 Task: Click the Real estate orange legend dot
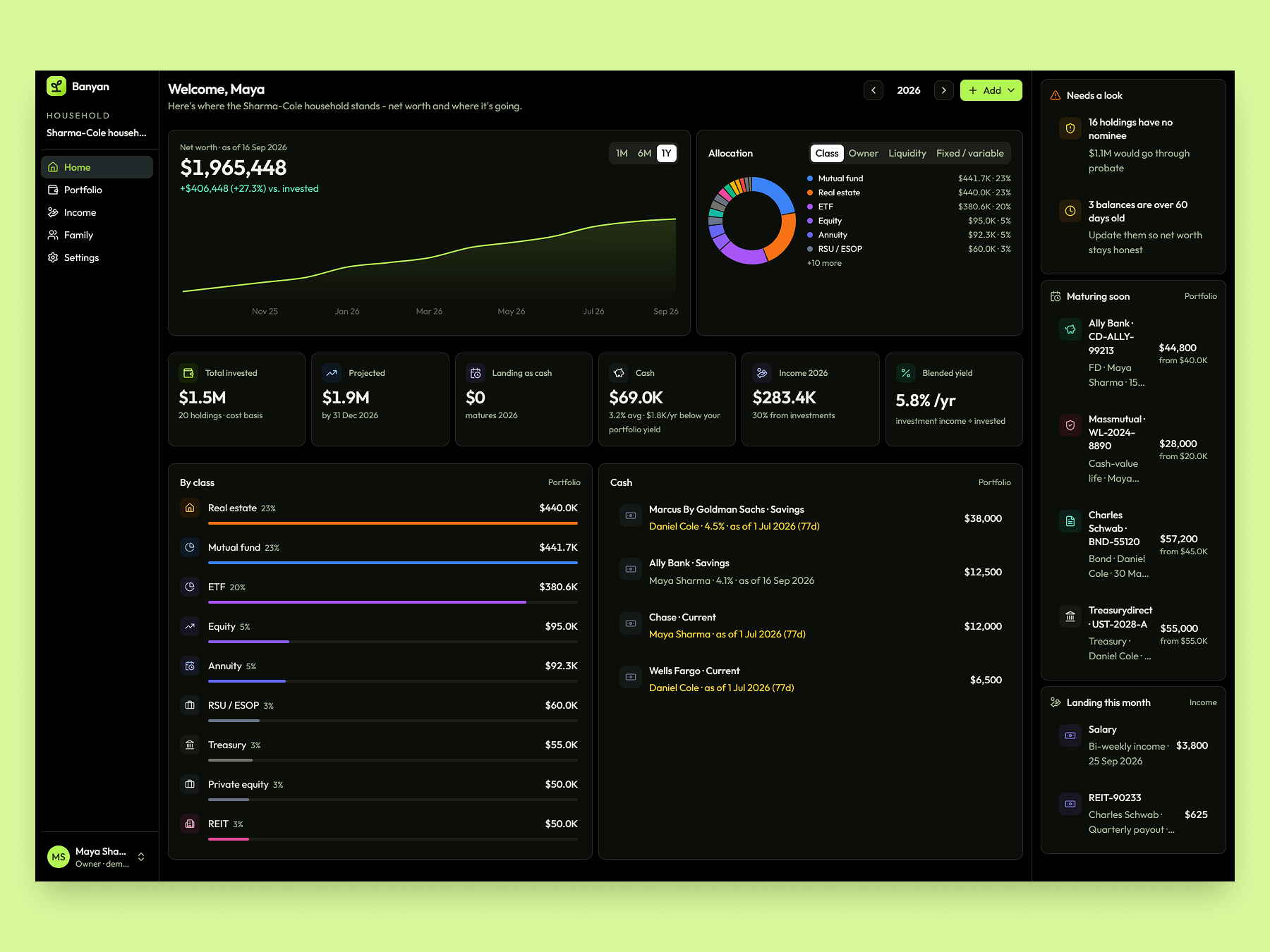click(810, 193)
